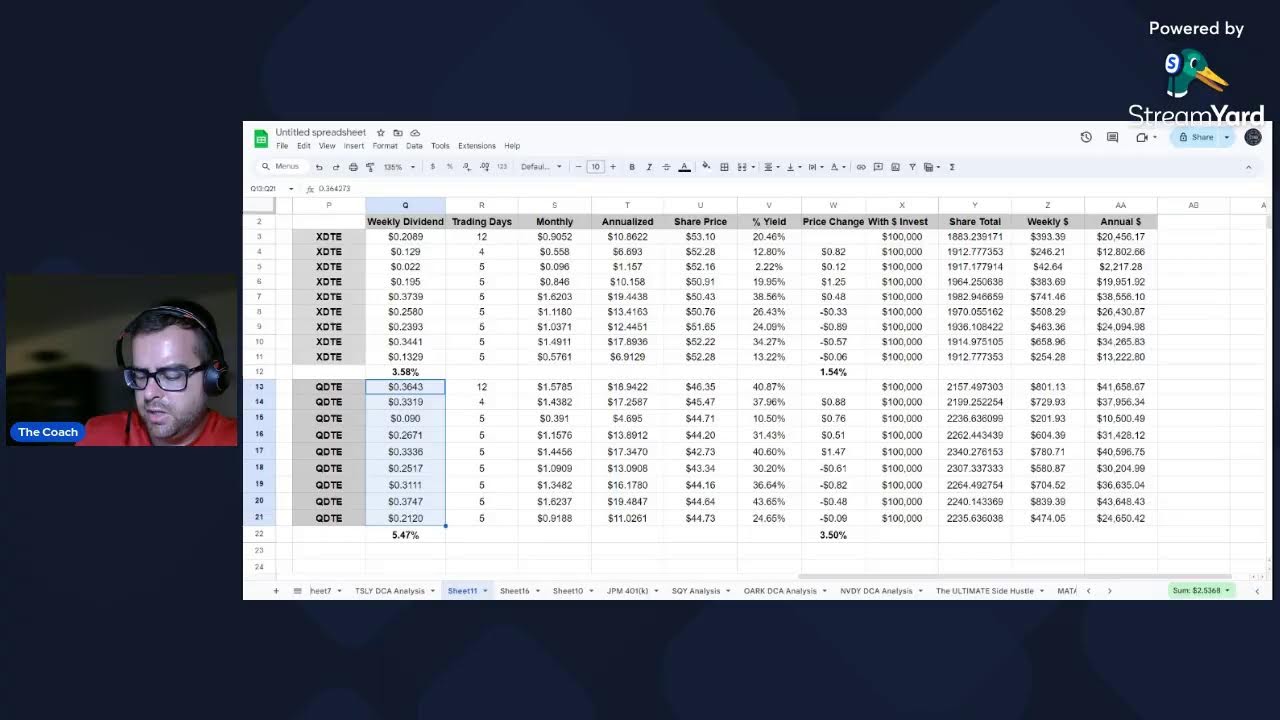Insert link with chain icon
The width and height of the screenshot is (1280, 720).
pyautogui.click(x=861, y=167)
